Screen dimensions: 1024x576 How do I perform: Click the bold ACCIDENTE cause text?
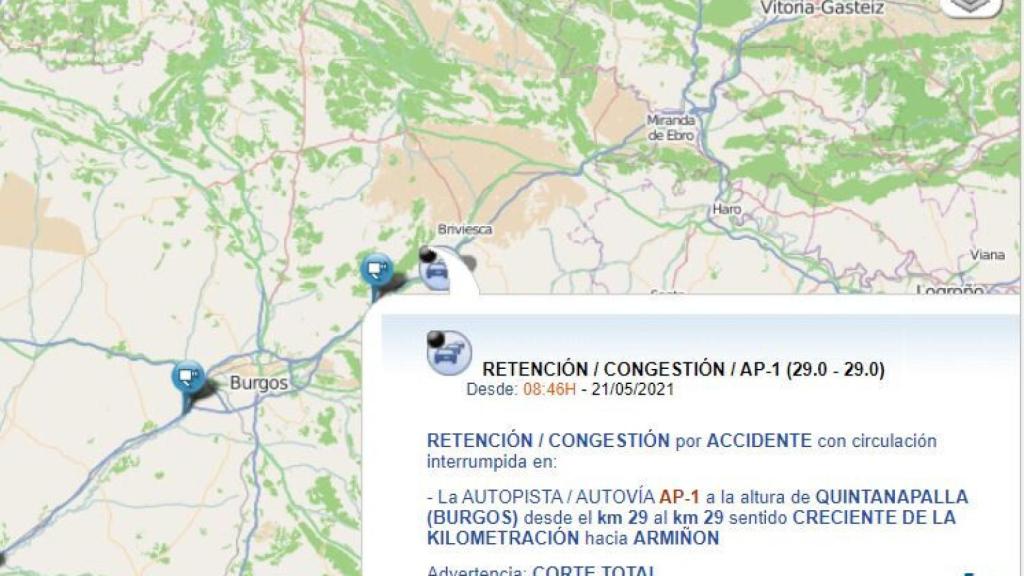click(x=759, y=441)
